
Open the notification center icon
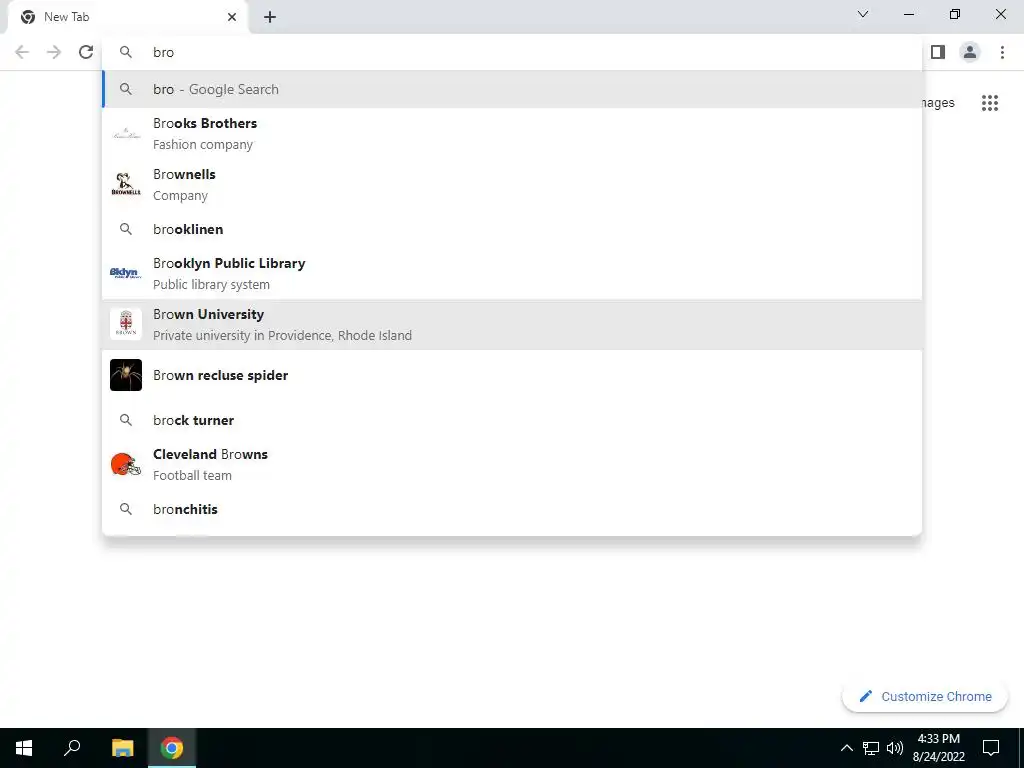pyautogui.click(x=991, y=748)
